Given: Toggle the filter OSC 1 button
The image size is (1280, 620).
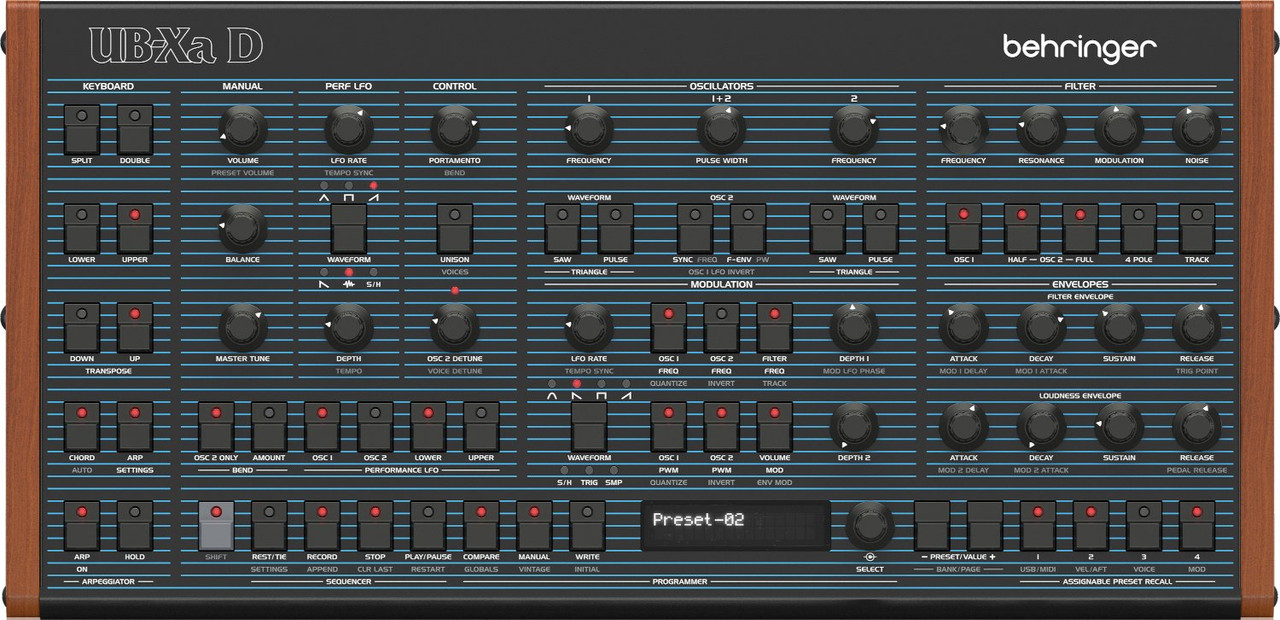Looking at the screenshot, I should pos(964,228).
